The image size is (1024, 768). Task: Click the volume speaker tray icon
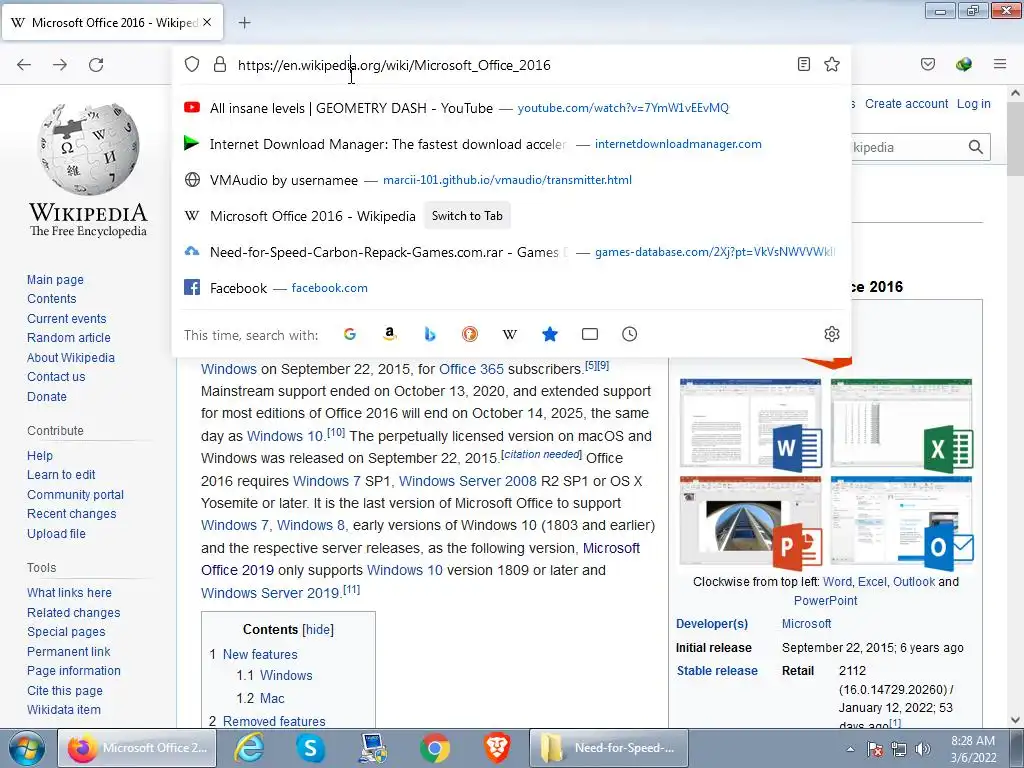922,749
